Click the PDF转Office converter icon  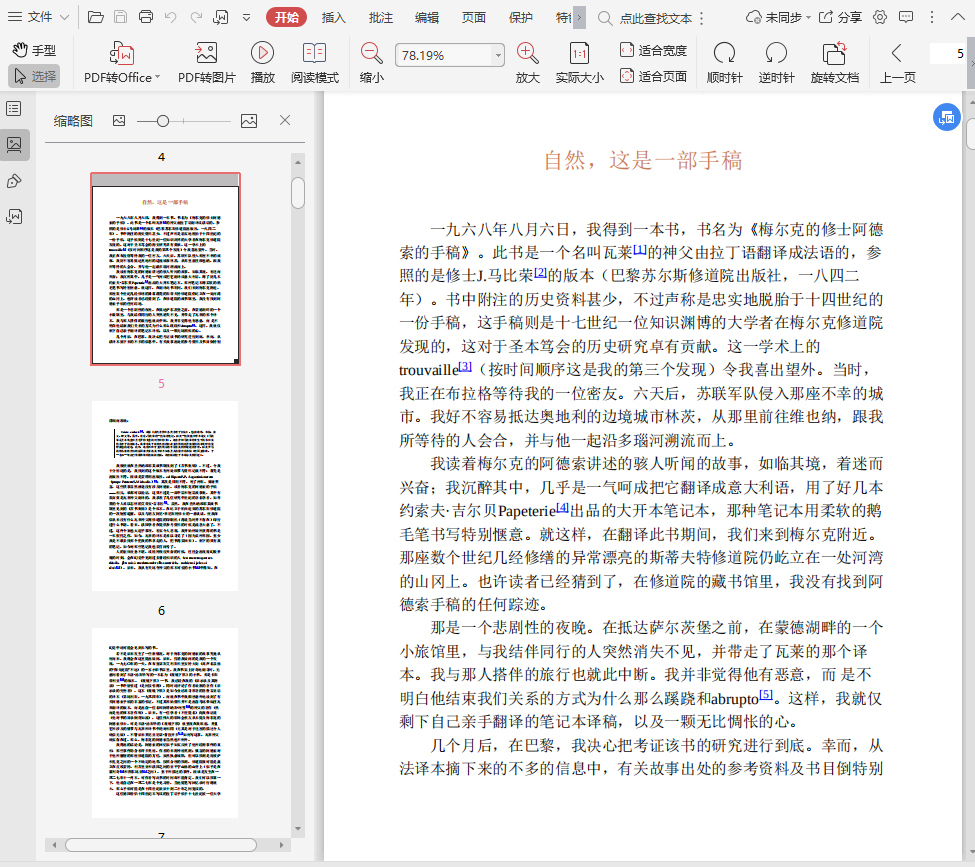[121, 54]
